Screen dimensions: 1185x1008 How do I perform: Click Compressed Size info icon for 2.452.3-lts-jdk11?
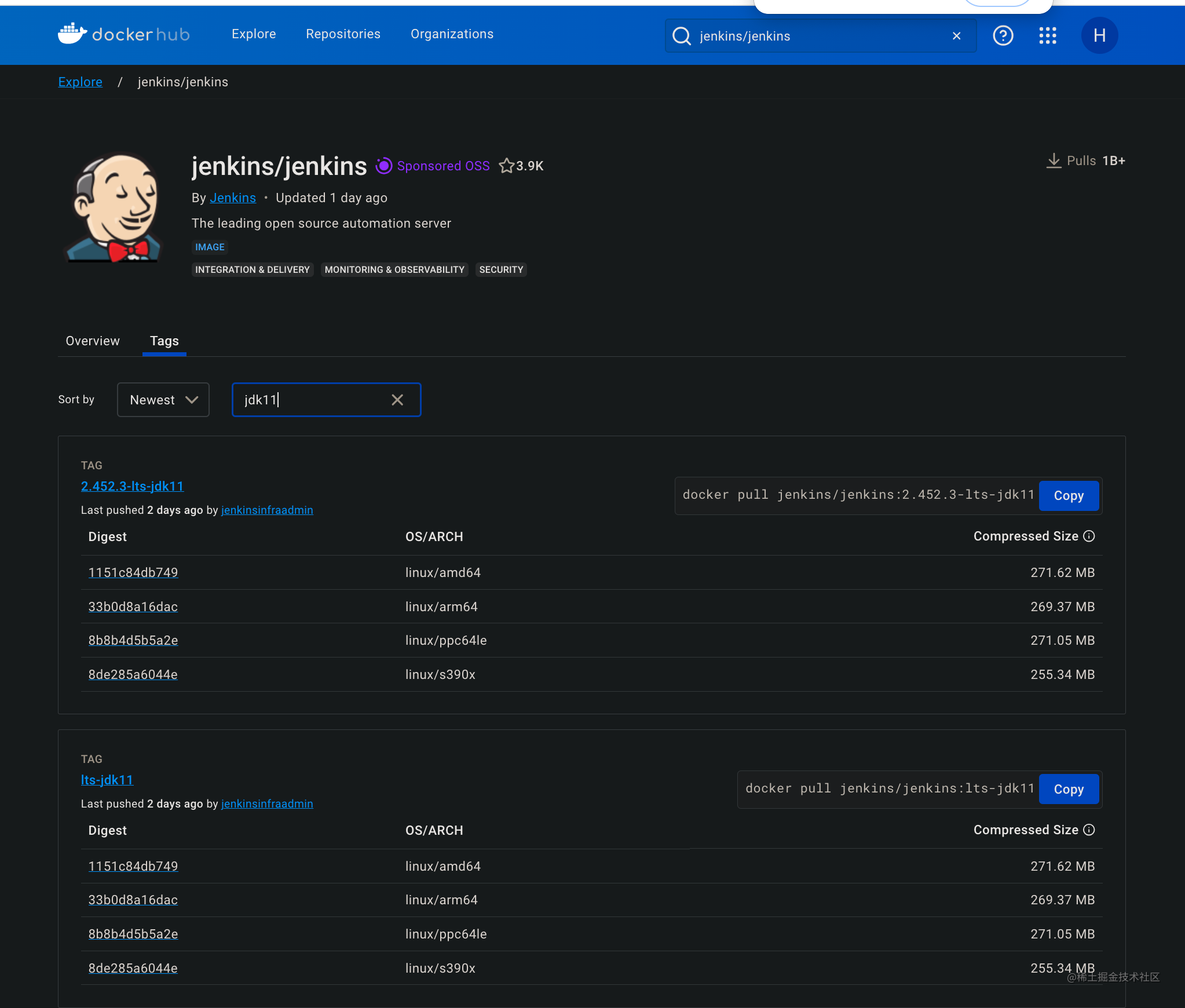tap(1089, 536)
